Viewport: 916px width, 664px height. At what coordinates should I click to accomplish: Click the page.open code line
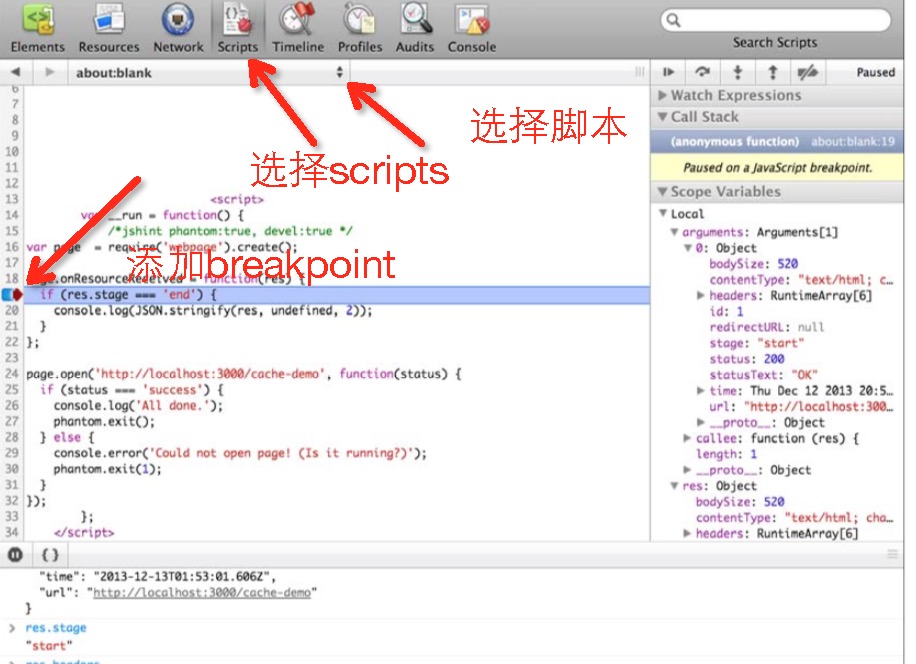coord(244,374)
